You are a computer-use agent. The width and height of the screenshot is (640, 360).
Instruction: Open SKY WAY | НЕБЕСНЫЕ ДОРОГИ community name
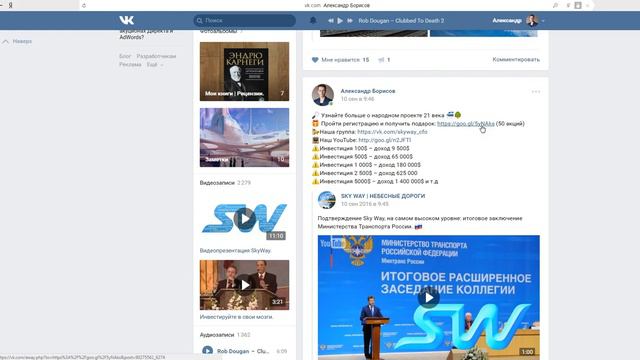[x=383, y=196]
